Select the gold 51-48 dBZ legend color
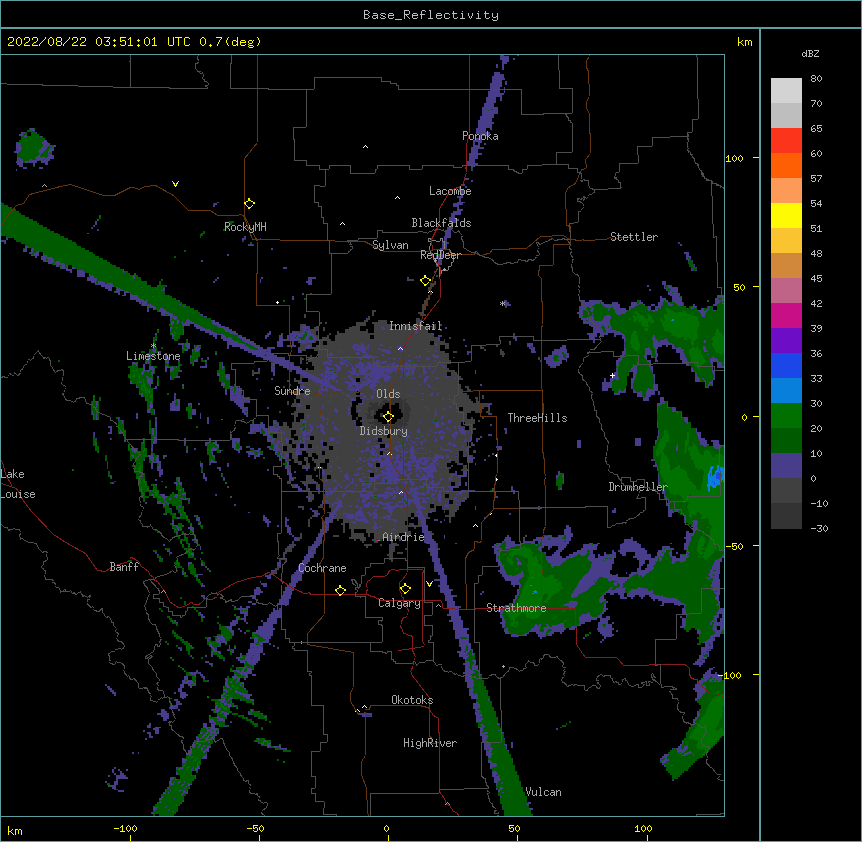 coord(786,240)
